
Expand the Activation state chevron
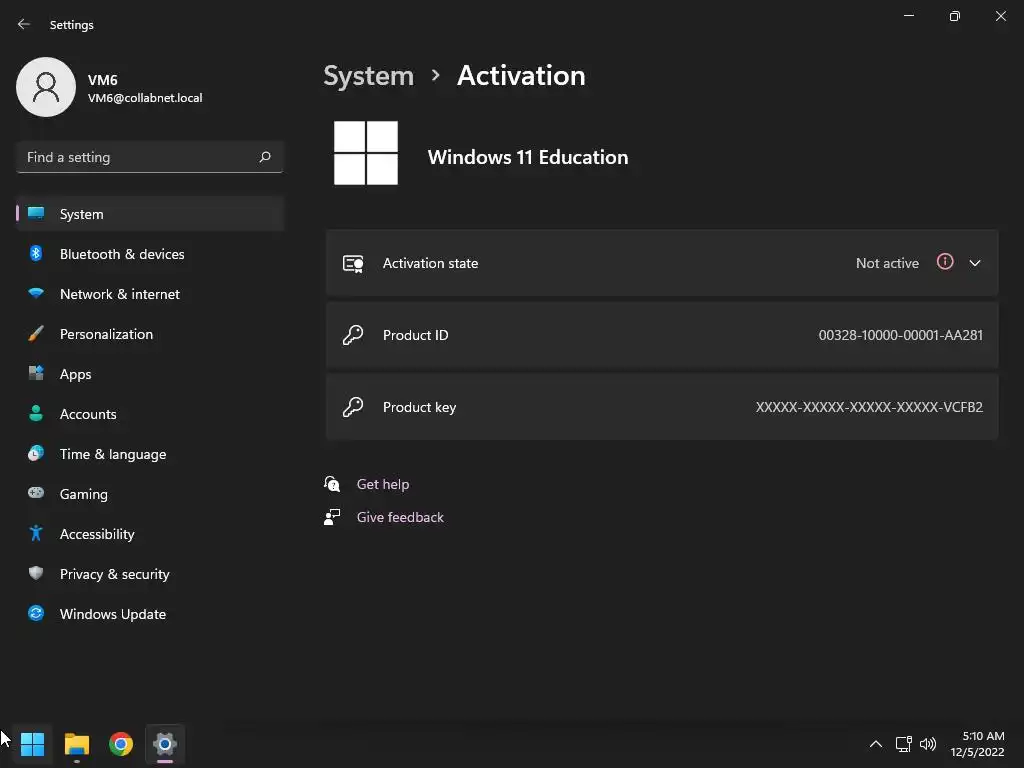pyautogui.click(x=975, y=263)
